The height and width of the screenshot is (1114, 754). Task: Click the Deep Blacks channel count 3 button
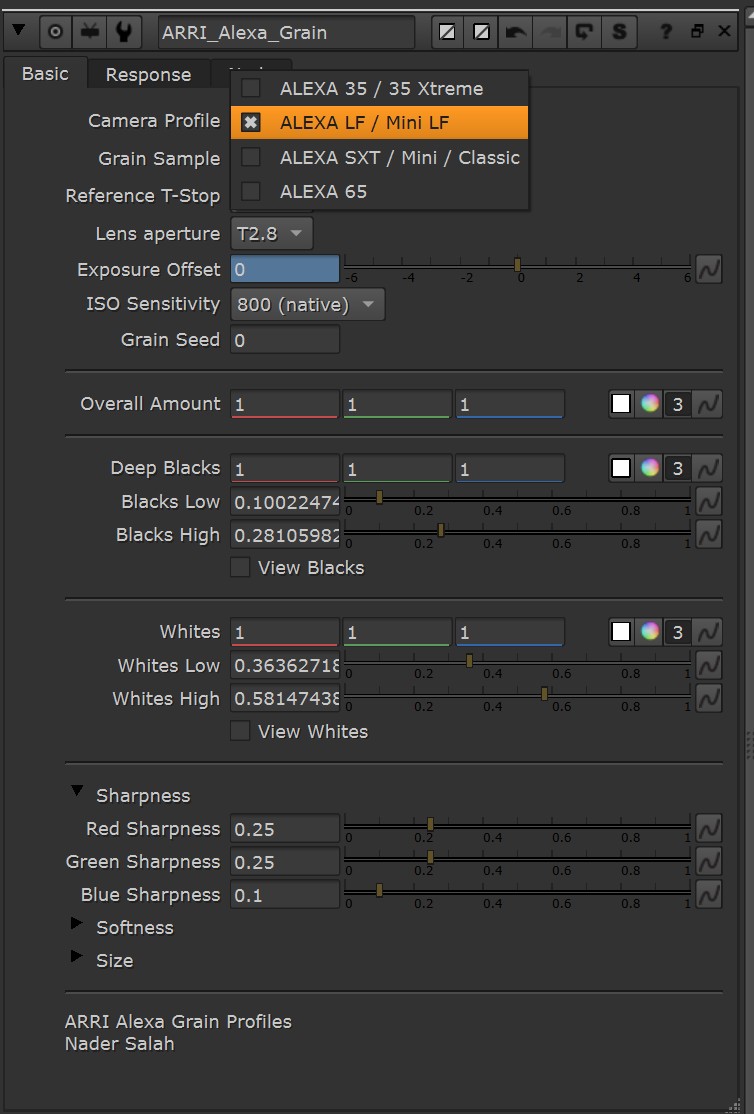[677, 468]
